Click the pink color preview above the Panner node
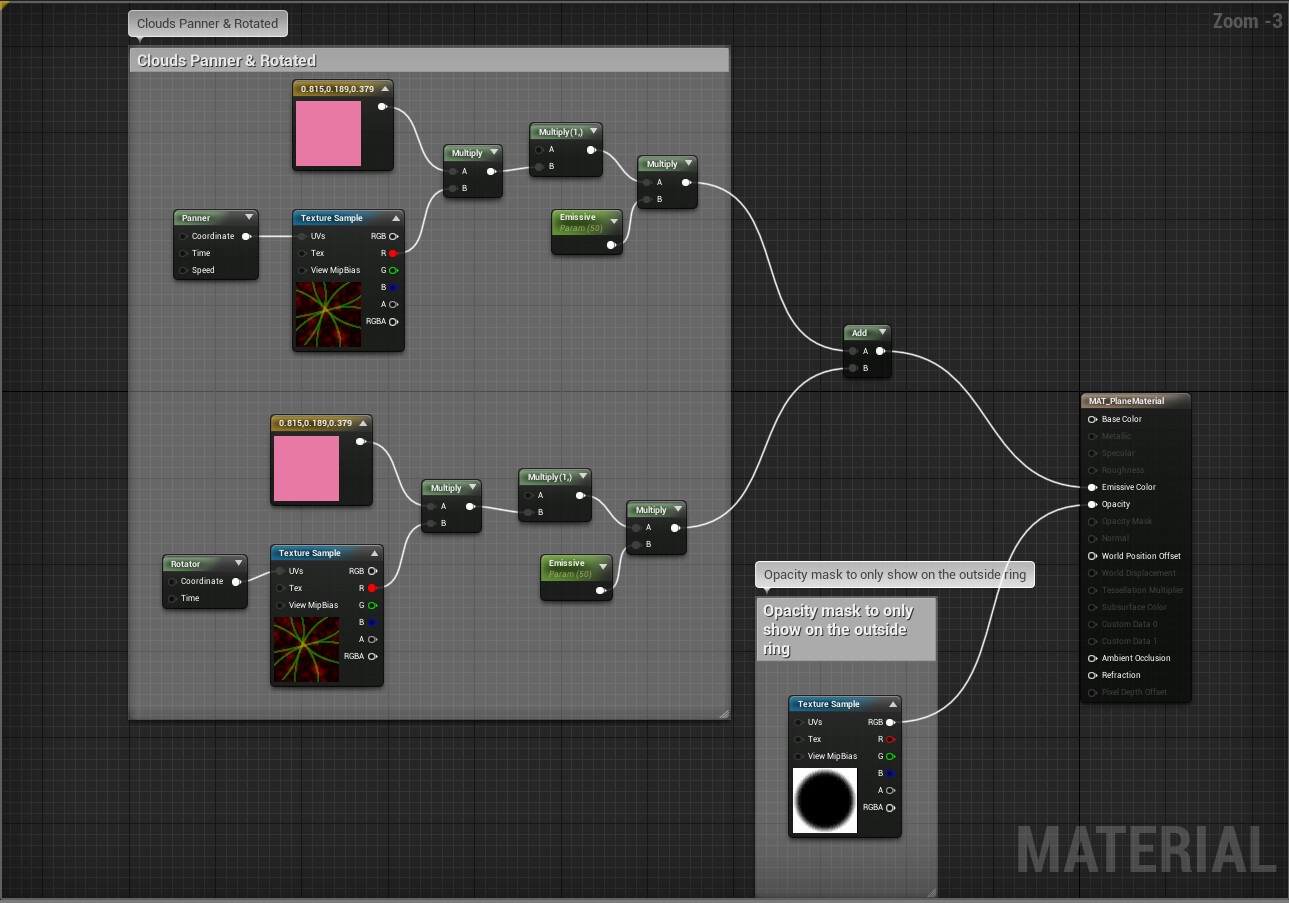The width and height of the screenshot is (1289, 903). (x=328, y=134)
